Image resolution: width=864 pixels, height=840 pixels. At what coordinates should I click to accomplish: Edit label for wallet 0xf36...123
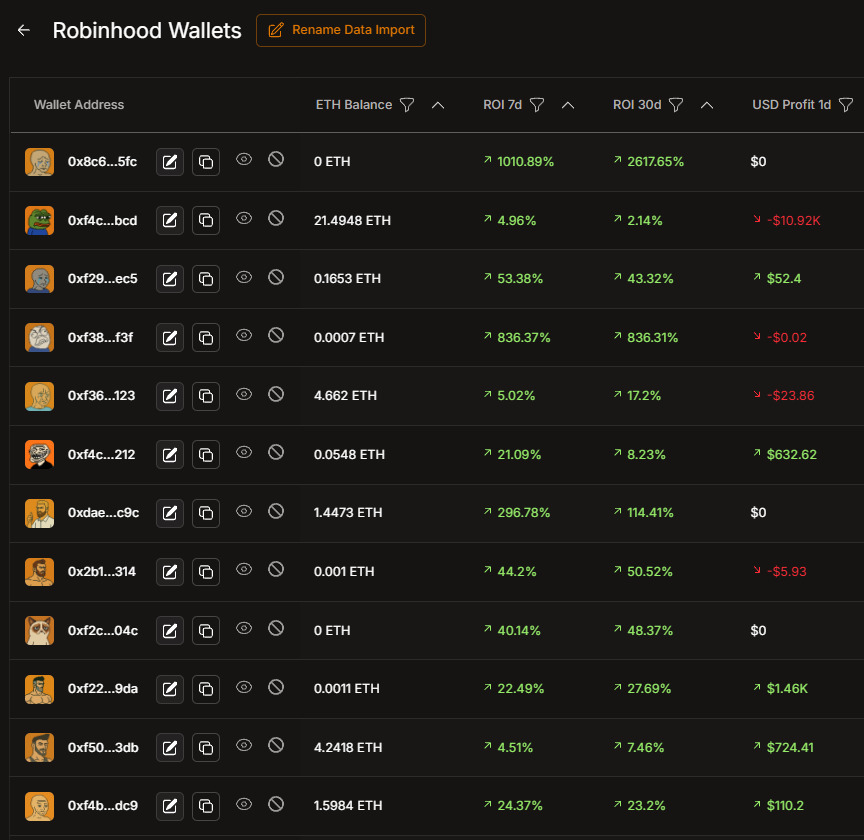pos(170,396)
